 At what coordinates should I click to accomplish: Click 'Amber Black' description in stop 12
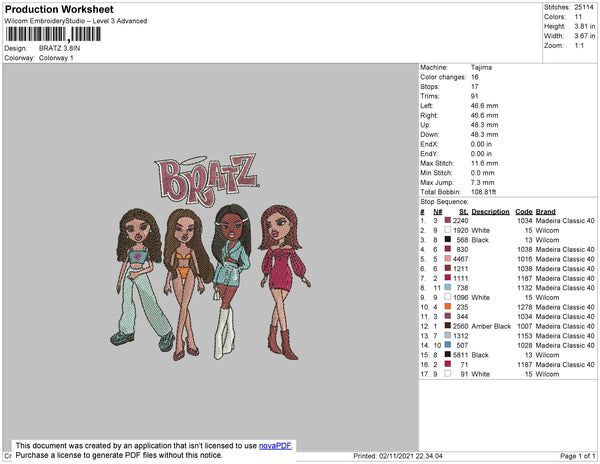point(491,326)
